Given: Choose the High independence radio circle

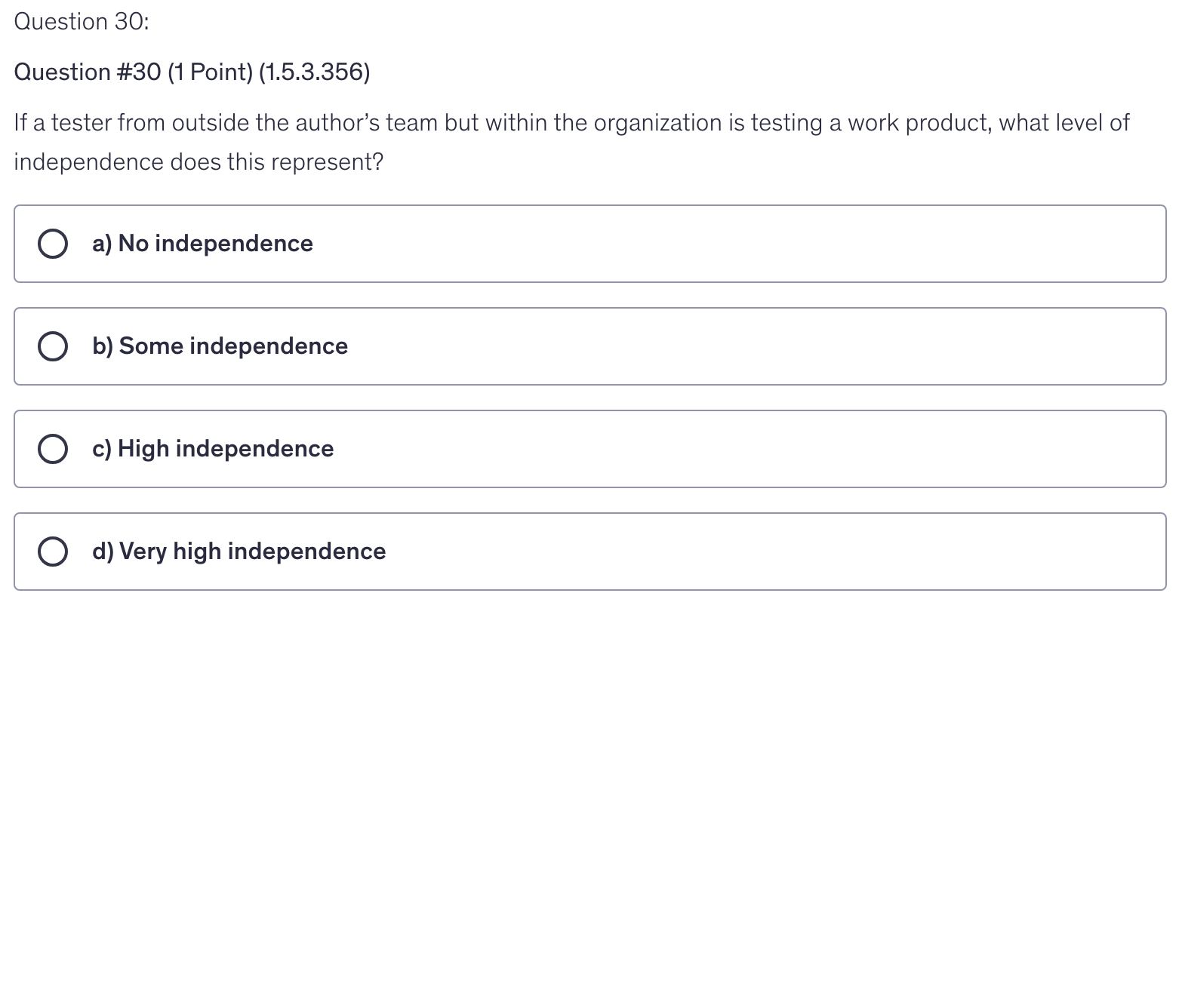Looking at the screenshot, I should 53,449.
